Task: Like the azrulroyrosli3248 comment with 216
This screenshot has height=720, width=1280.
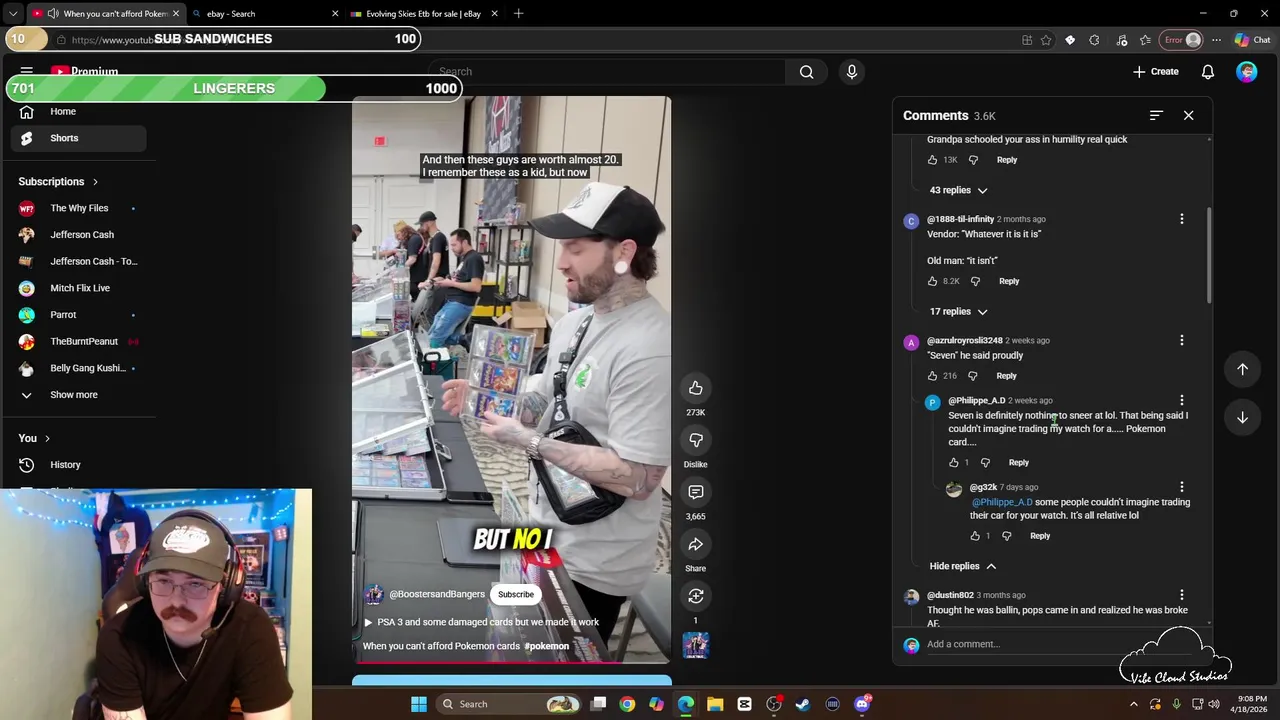Action: point(932,376)
